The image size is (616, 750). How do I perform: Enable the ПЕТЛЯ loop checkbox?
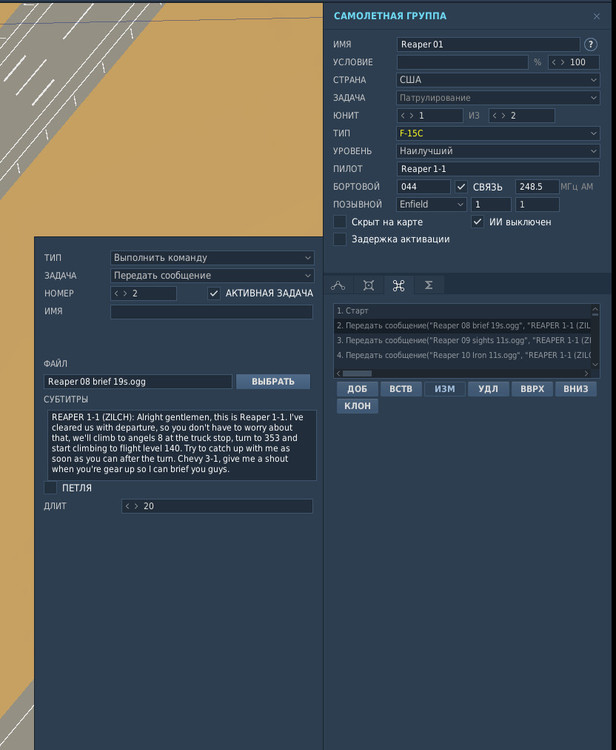coord(50,488)
